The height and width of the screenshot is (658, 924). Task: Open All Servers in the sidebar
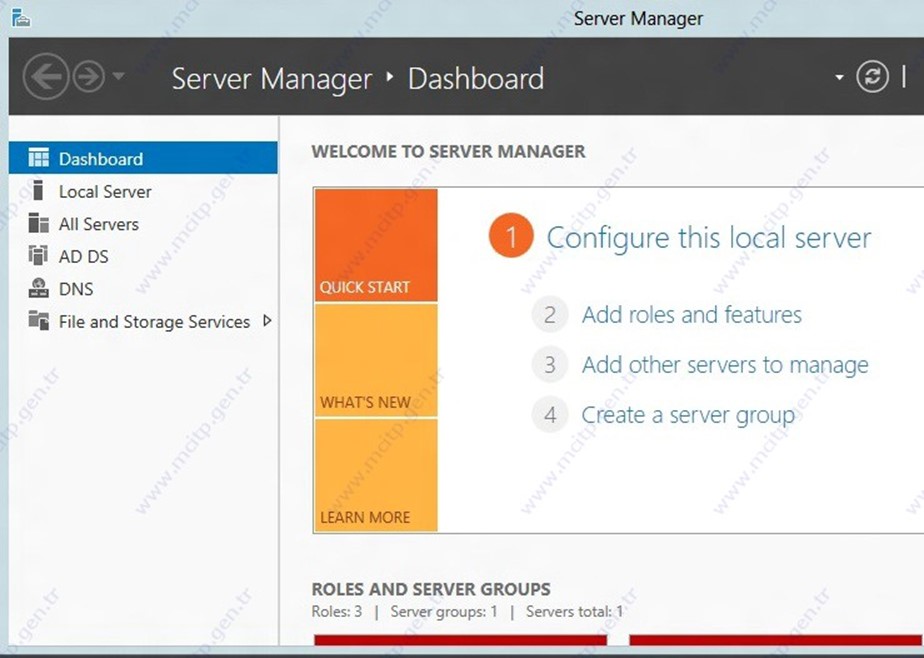(x=143, y=224)
